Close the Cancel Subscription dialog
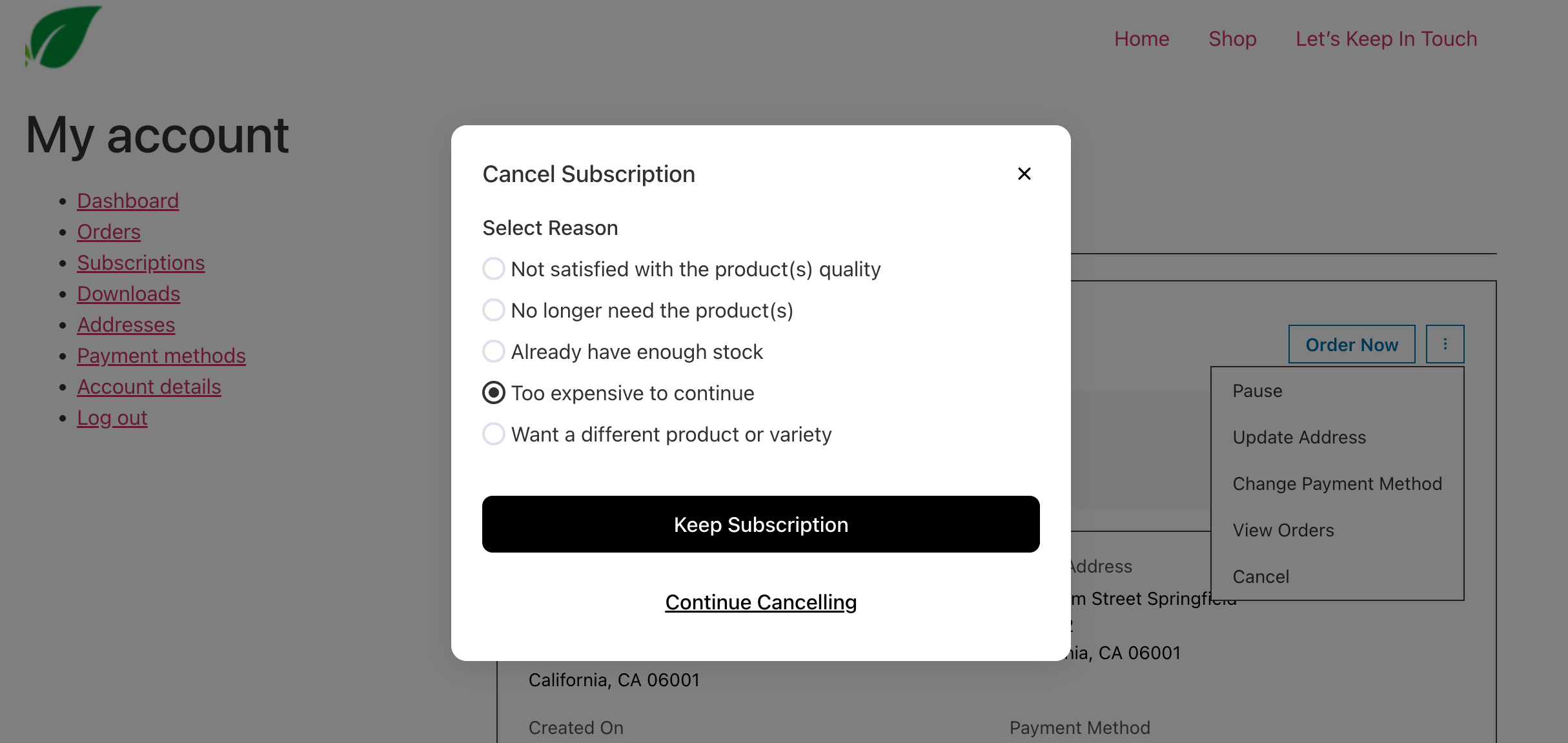Viewport: 1568px width, 743px height. coord(1024,174)
